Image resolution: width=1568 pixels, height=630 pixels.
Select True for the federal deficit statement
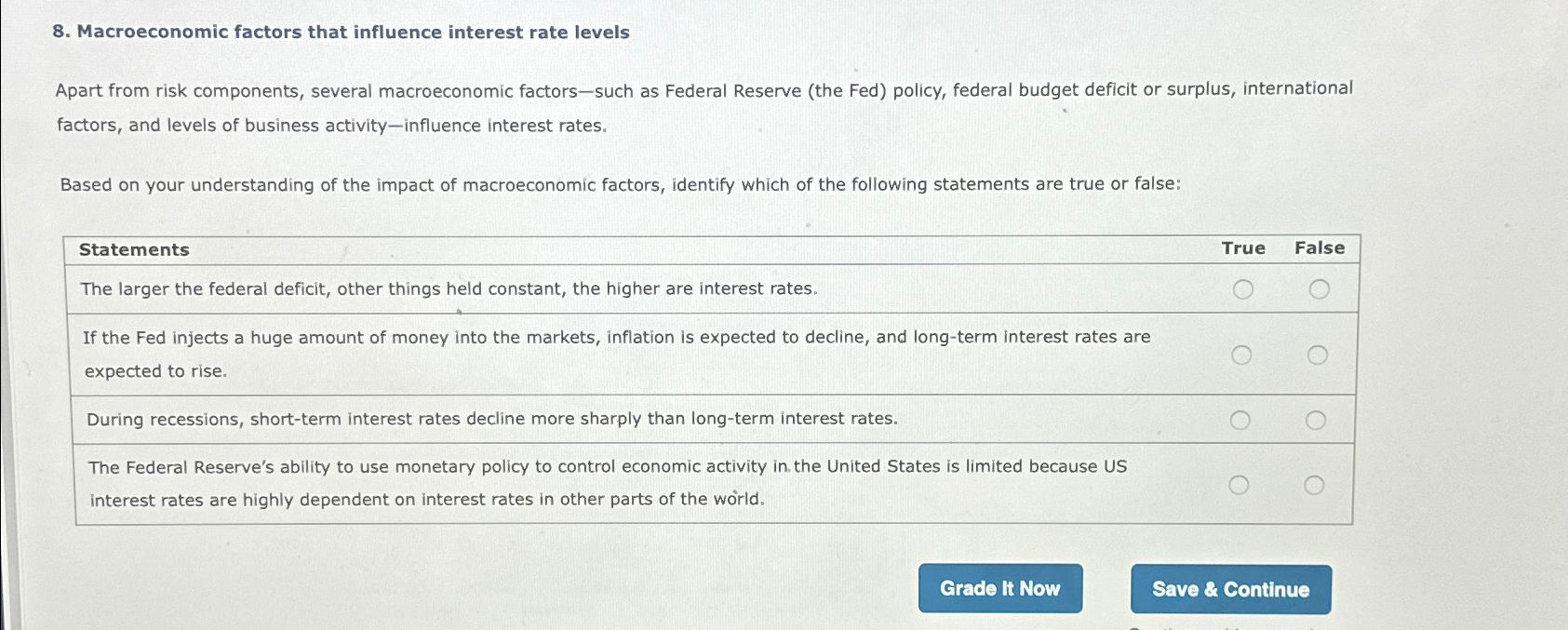(x=1240, y=288)
